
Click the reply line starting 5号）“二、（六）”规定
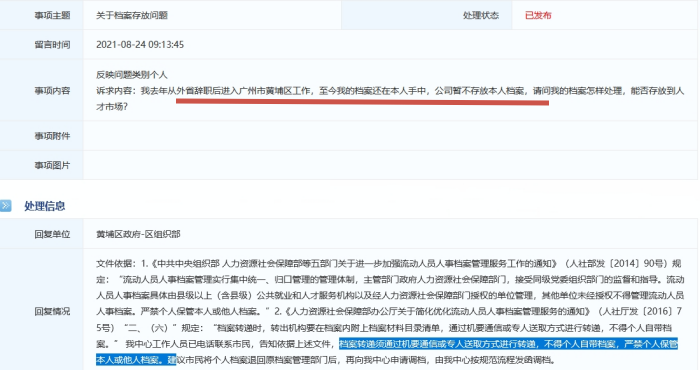click(x=384, y=328)
